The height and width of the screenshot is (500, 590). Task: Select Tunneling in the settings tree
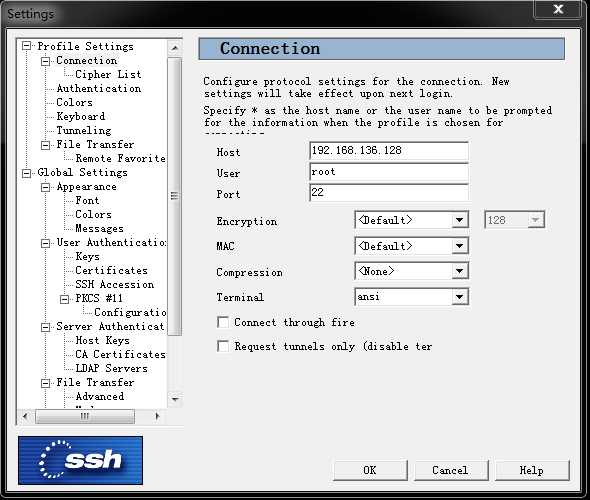(84, 130)
